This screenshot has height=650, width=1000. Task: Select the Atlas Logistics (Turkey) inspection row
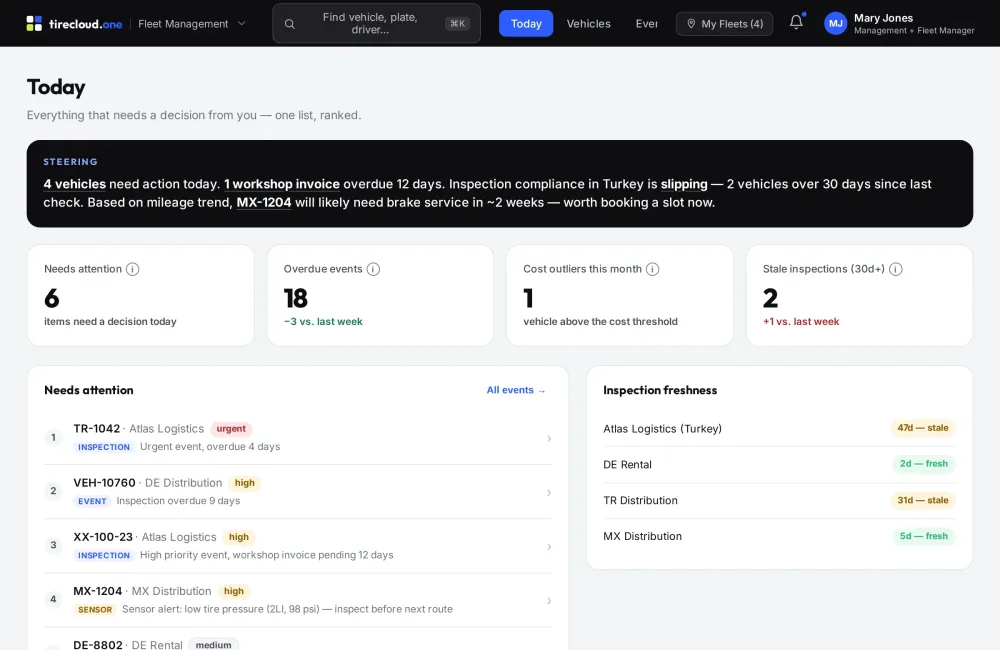(779, 429)
